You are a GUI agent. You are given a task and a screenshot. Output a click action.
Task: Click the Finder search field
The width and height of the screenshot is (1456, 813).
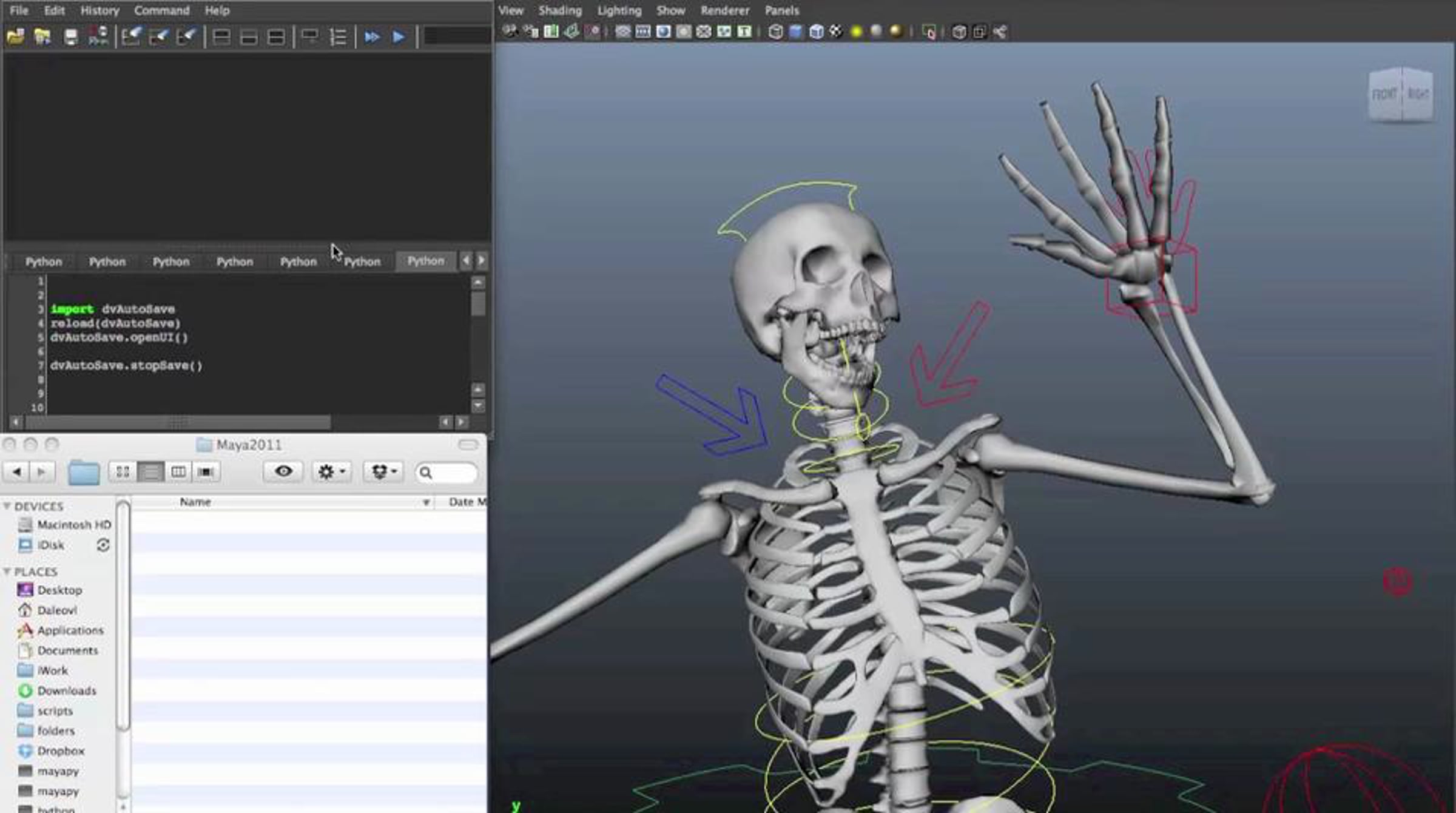point(447,472)
